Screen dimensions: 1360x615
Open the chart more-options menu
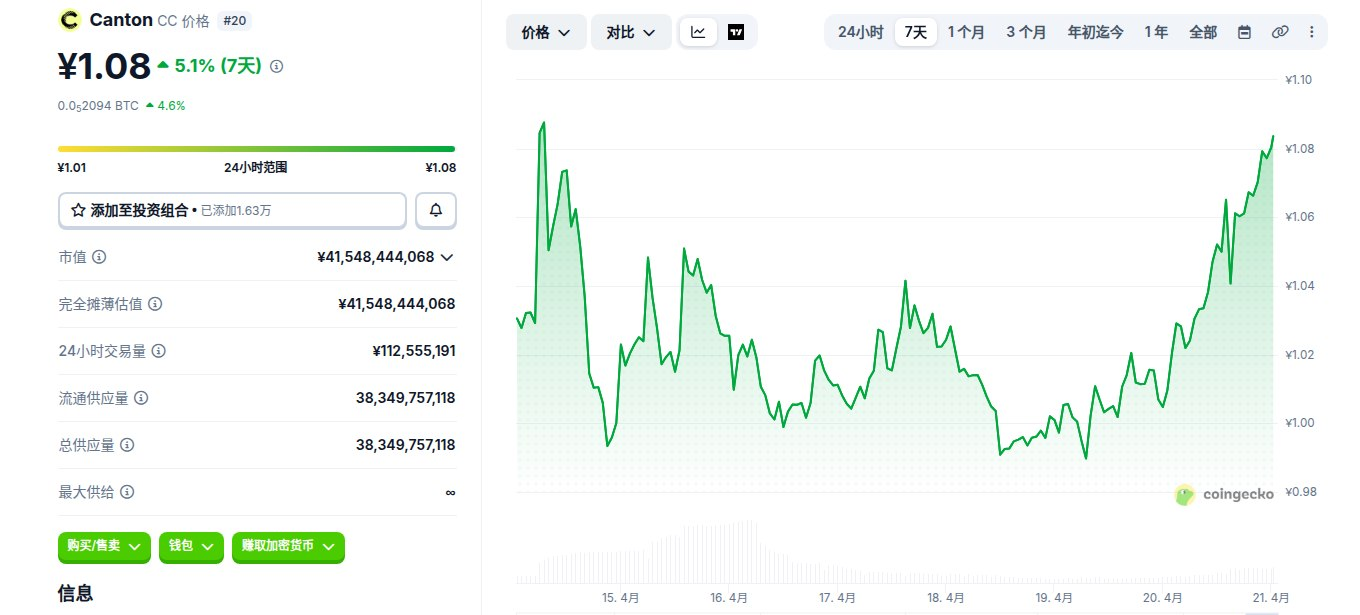pyautogui.click(x=1312, y=32)
